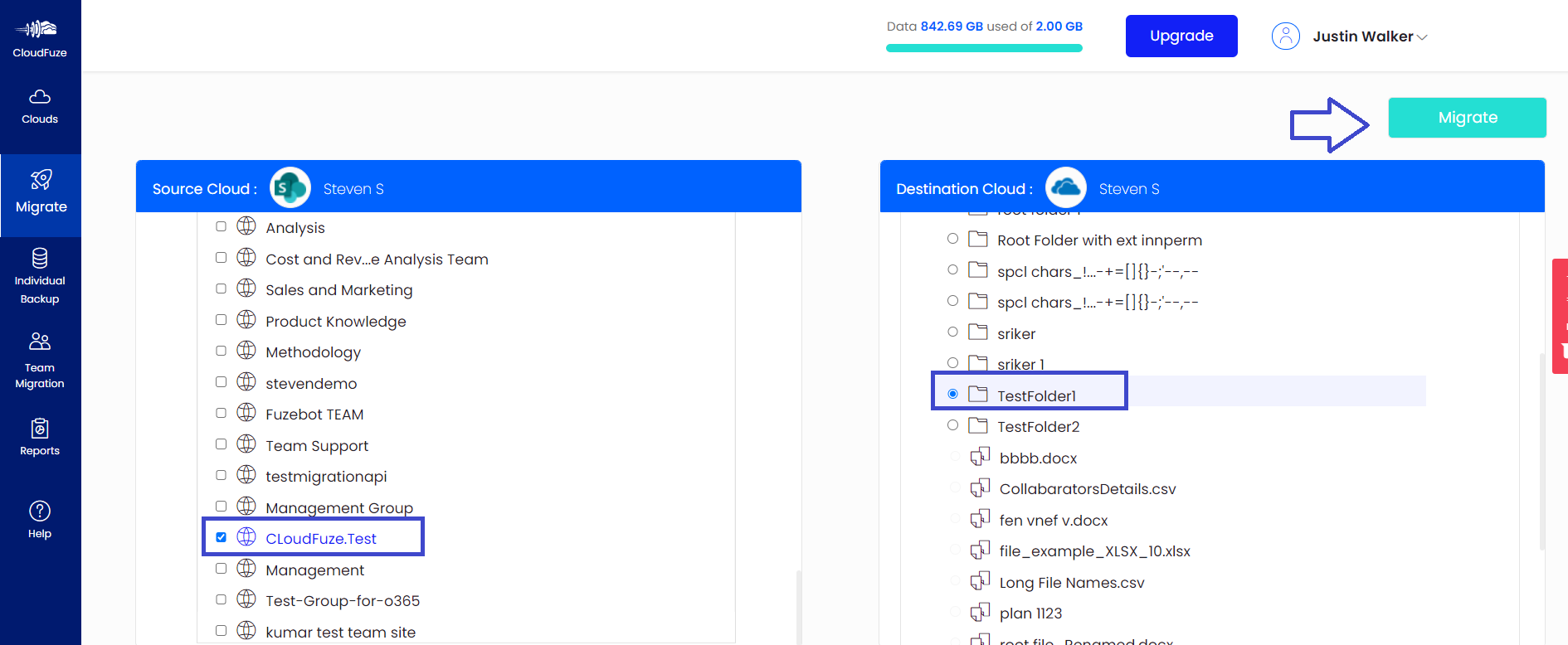1568x645 pixels.
Task: Click the globe icon beside Product Knowledge
Action: [246, 320]
